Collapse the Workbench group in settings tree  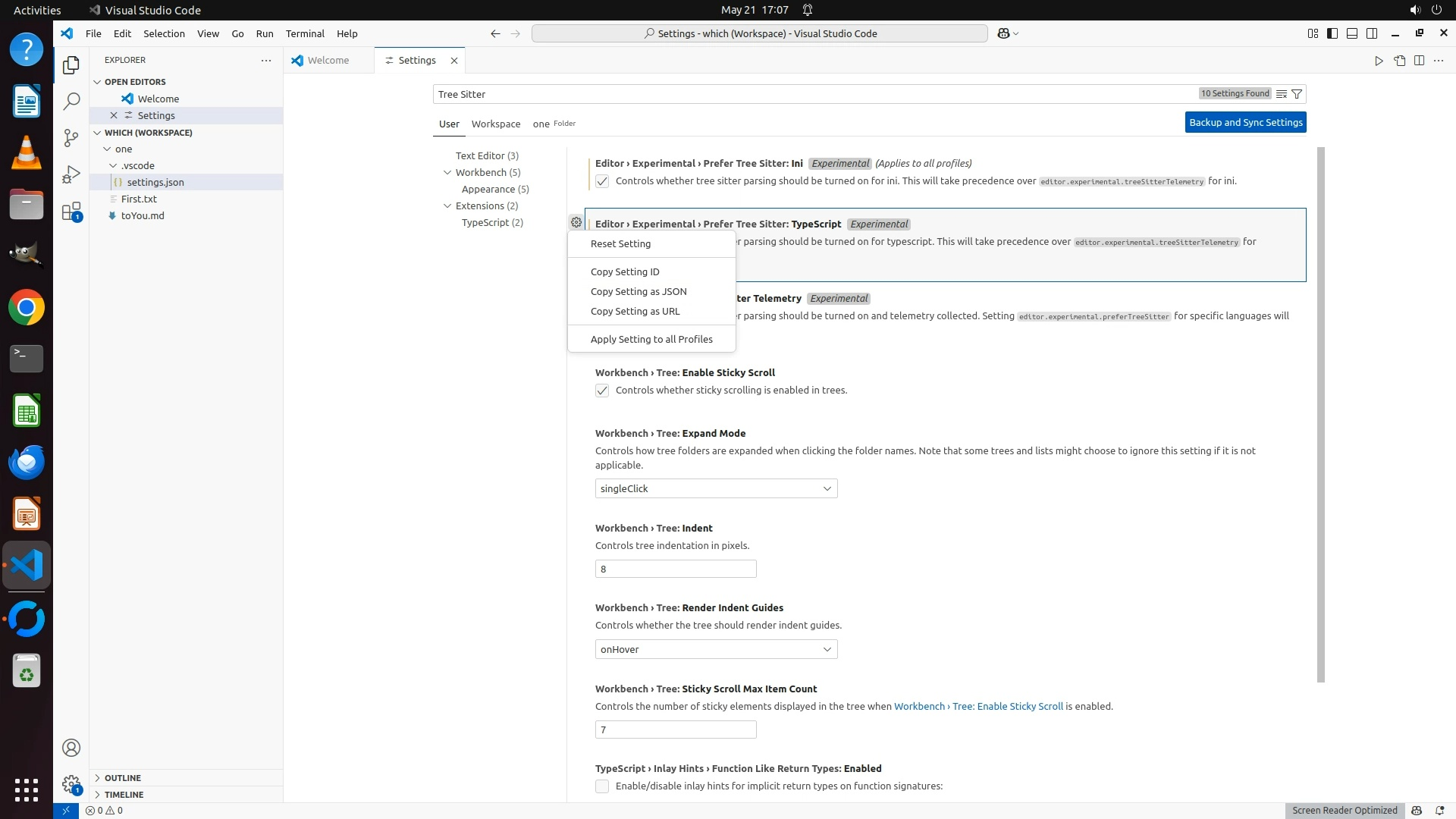coord(447,172)
